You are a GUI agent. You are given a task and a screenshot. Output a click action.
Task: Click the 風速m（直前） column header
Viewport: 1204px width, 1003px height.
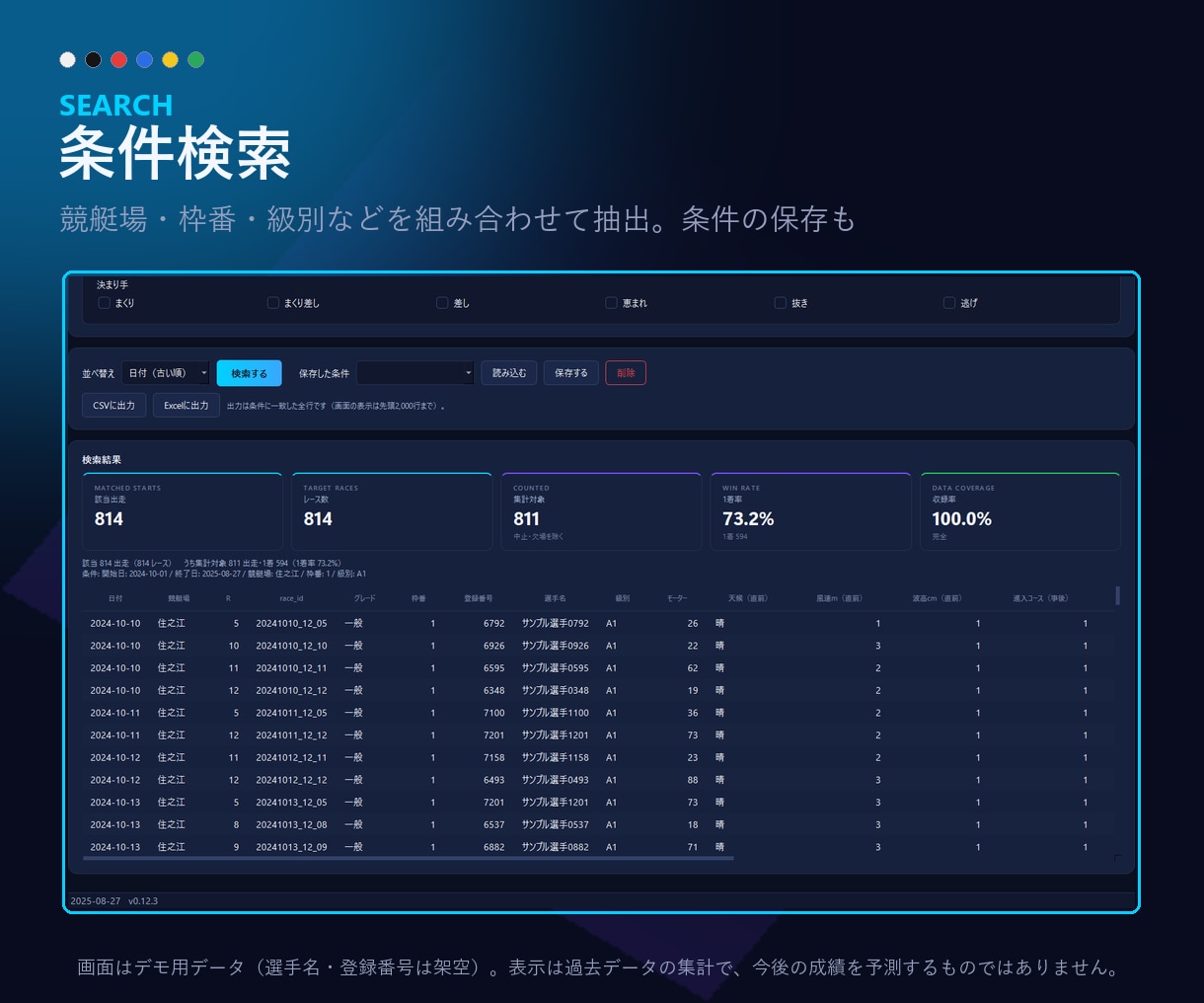840,598
